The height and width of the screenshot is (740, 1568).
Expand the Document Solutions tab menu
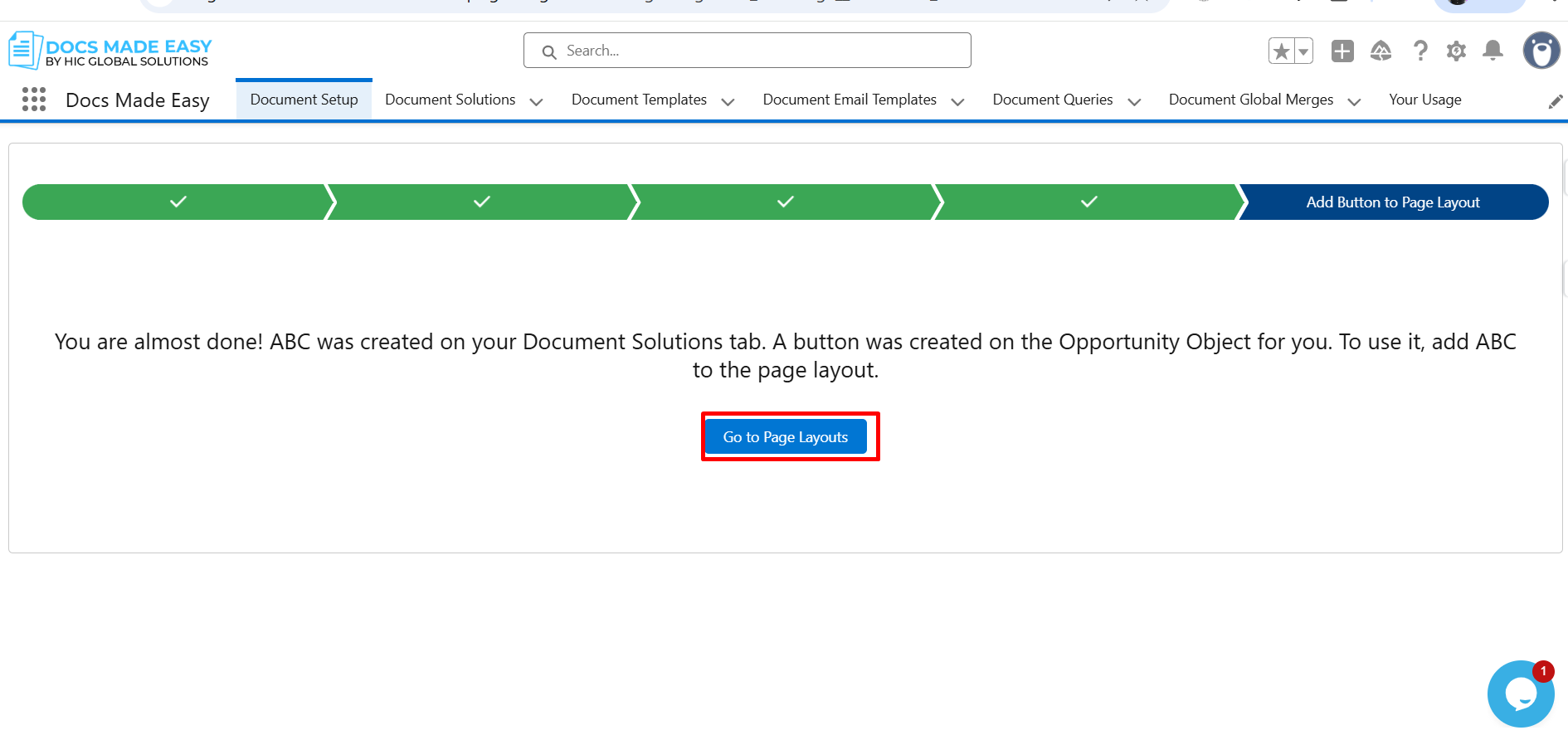(x=536, y=101)
